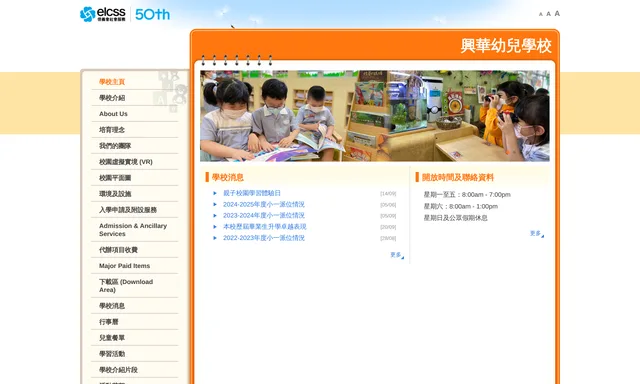Open Admission & Ancillary Services item
Screen dimensions: 640x384
(133, 230)
